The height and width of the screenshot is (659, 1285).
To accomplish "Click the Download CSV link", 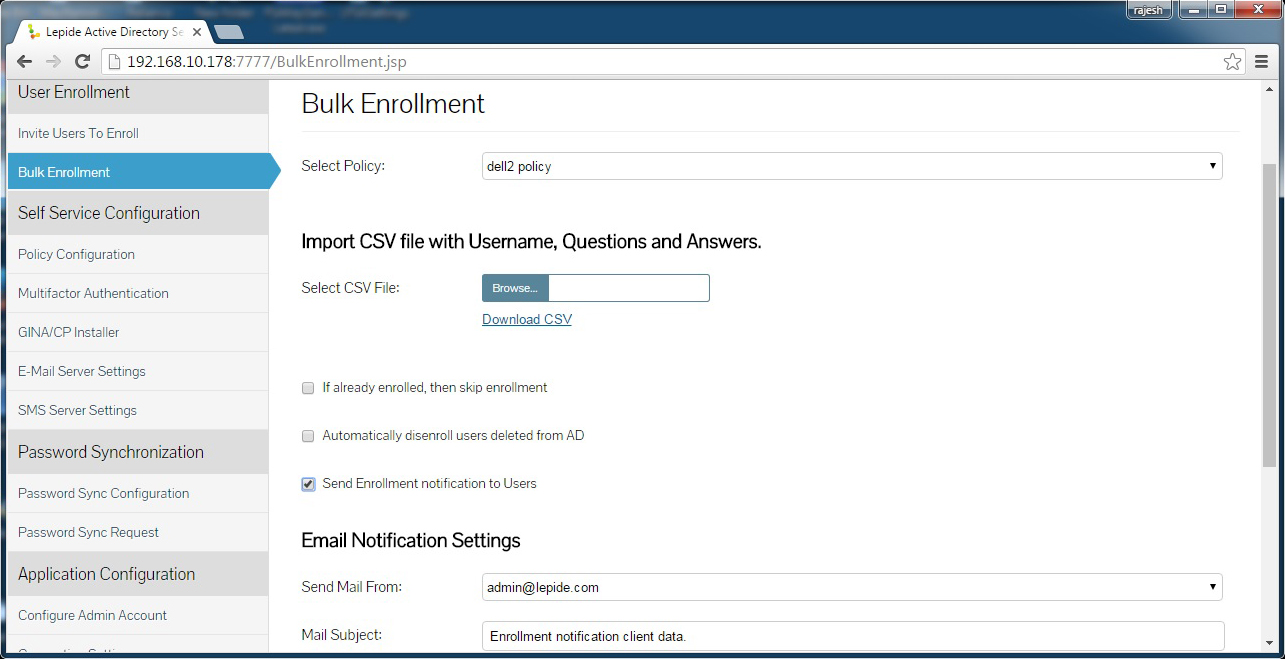I will [527, 320].
